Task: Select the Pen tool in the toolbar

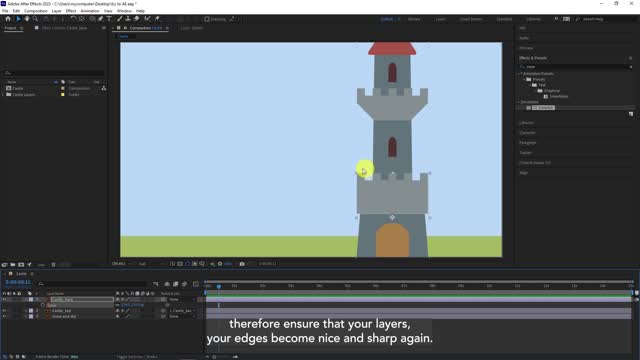Action: 100,19
